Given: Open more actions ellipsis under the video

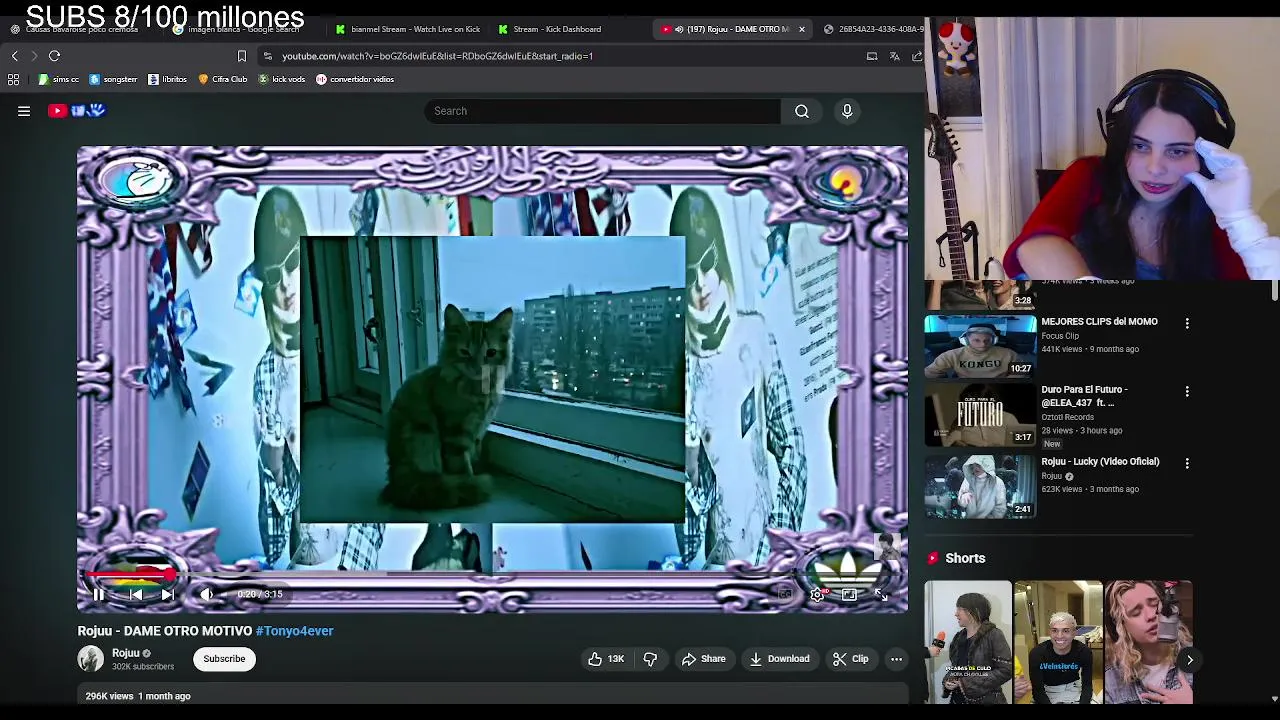Looking at the screenshot, I should (x=896, y=659).
